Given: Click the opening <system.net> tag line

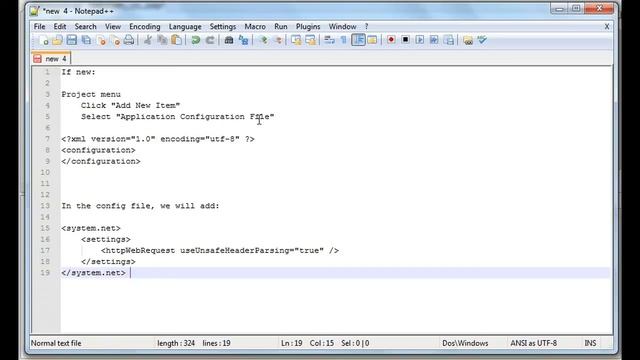Looking at the screenshot, I should click(91, 228).
